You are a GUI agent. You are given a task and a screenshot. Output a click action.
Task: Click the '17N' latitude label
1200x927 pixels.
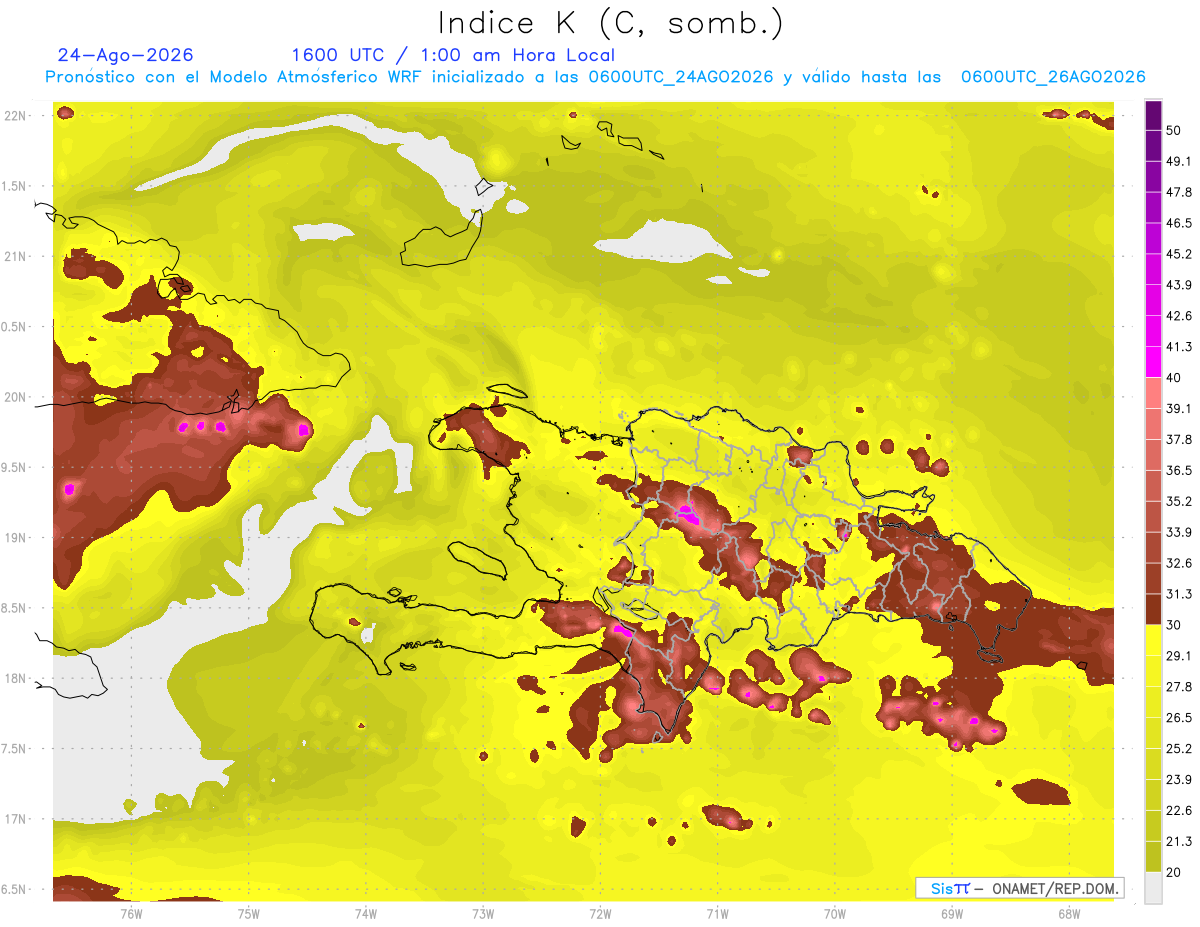[16, 819]
